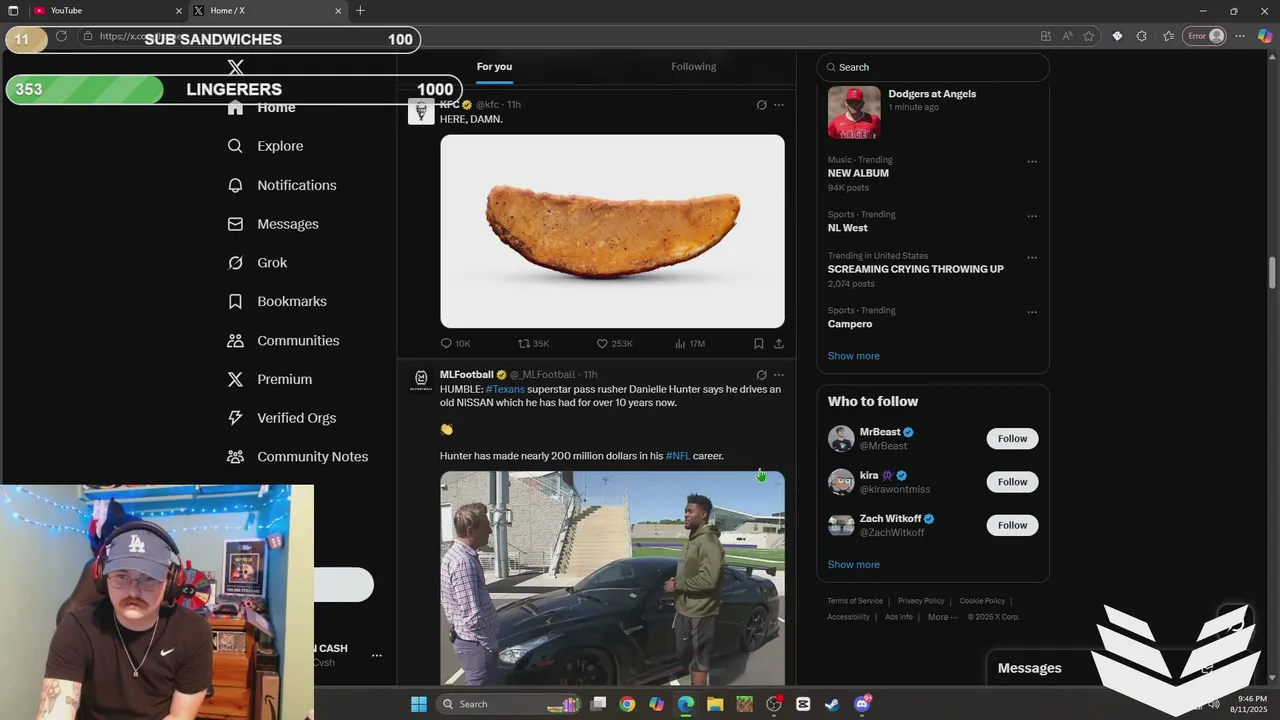
Task: Open Edge tab actions menu
Action: (13, 11)
